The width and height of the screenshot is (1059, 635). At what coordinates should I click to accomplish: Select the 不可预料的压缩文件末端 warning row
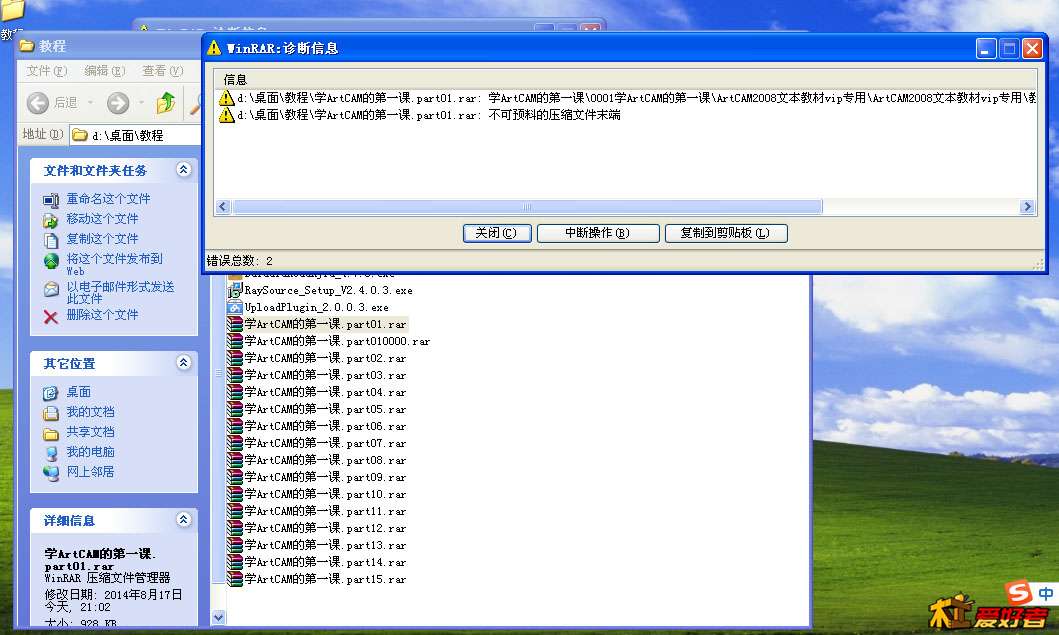pyautogui.click(x=419, y=115)
